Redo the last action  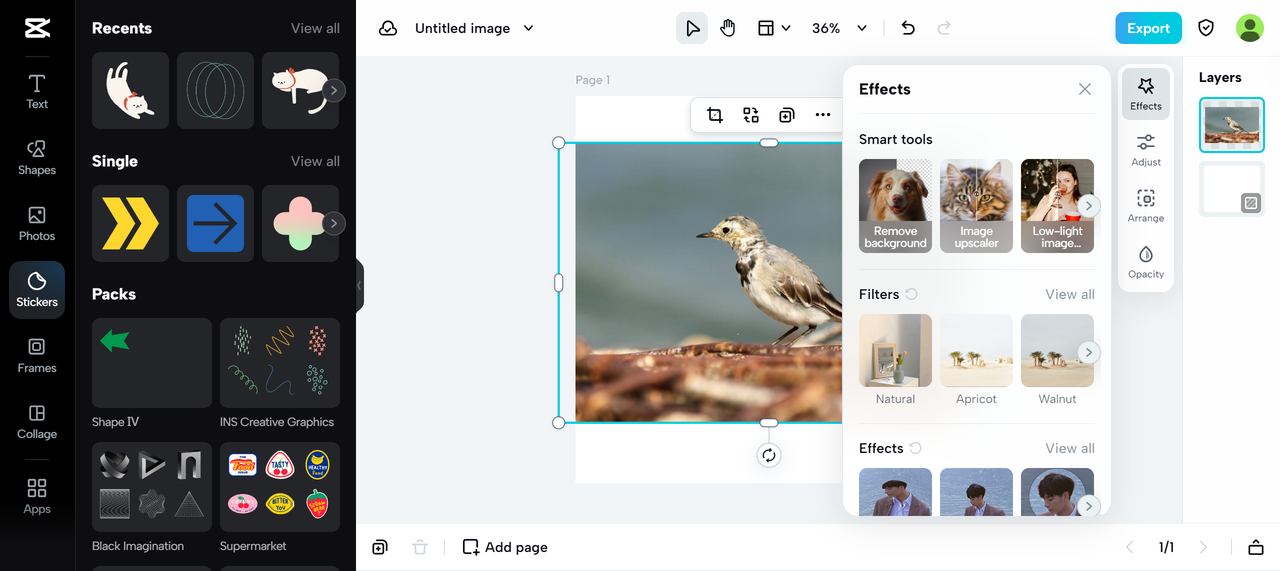click(x=944, y=28)
